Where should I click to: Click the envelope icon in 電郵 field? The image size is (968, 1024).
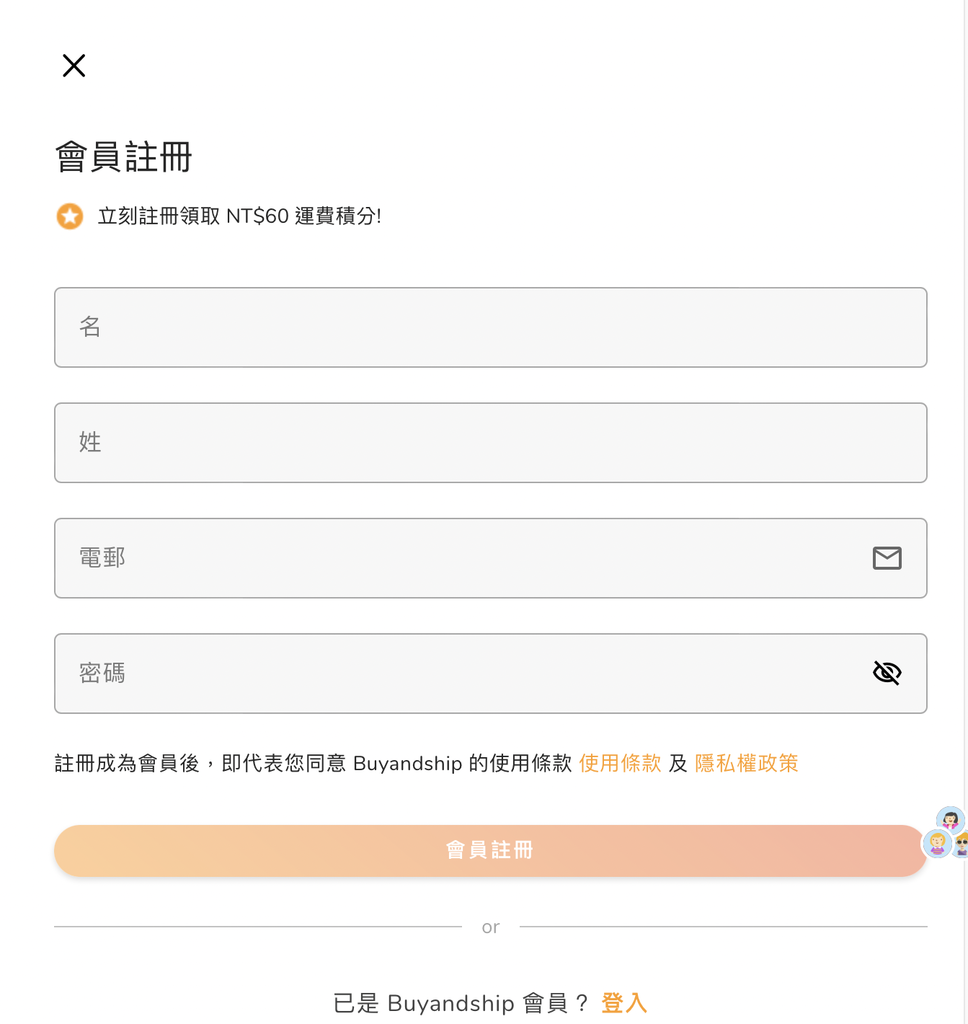887,558
